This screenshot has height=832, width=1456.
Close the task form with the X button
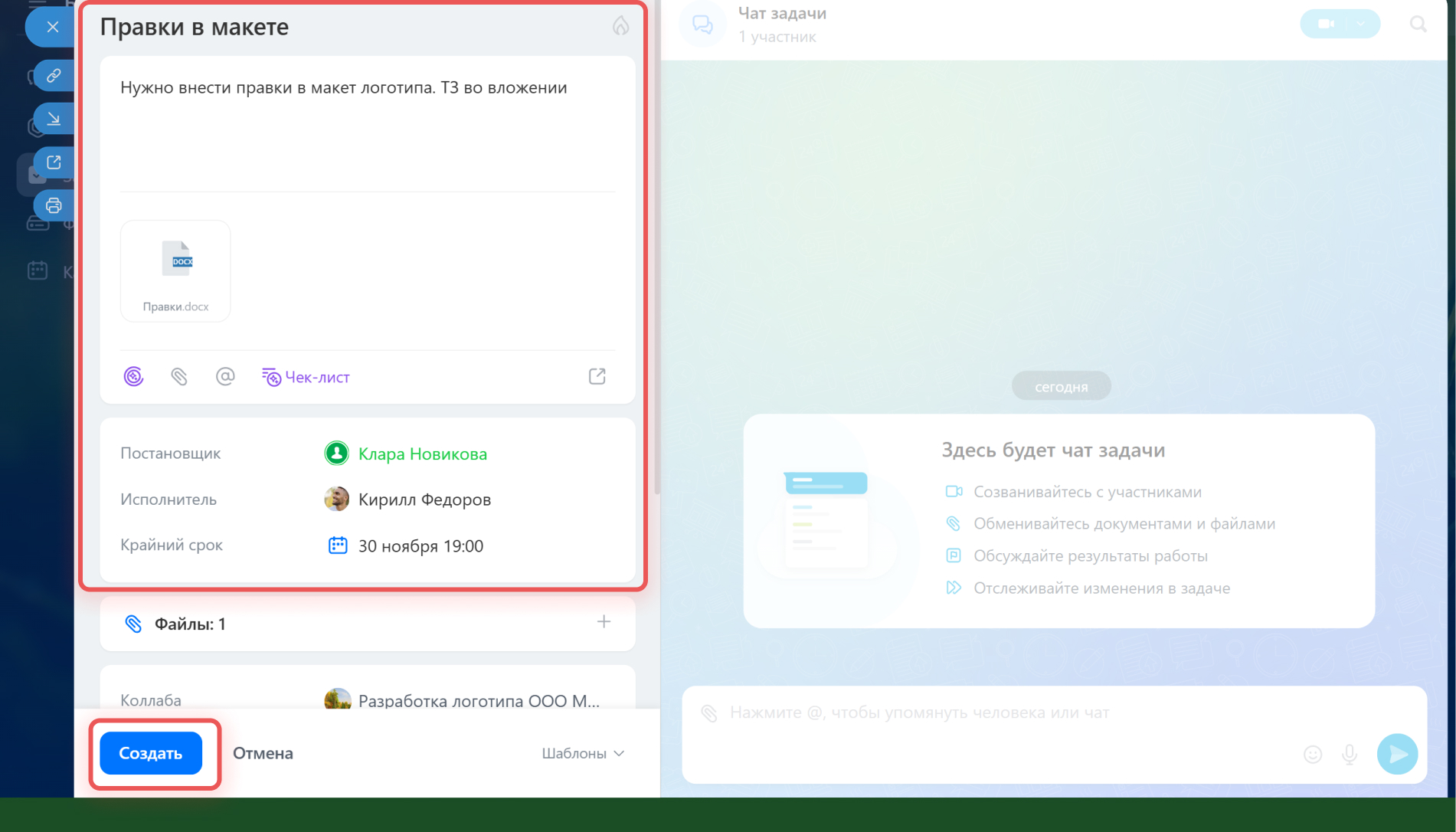click(52, 27)
